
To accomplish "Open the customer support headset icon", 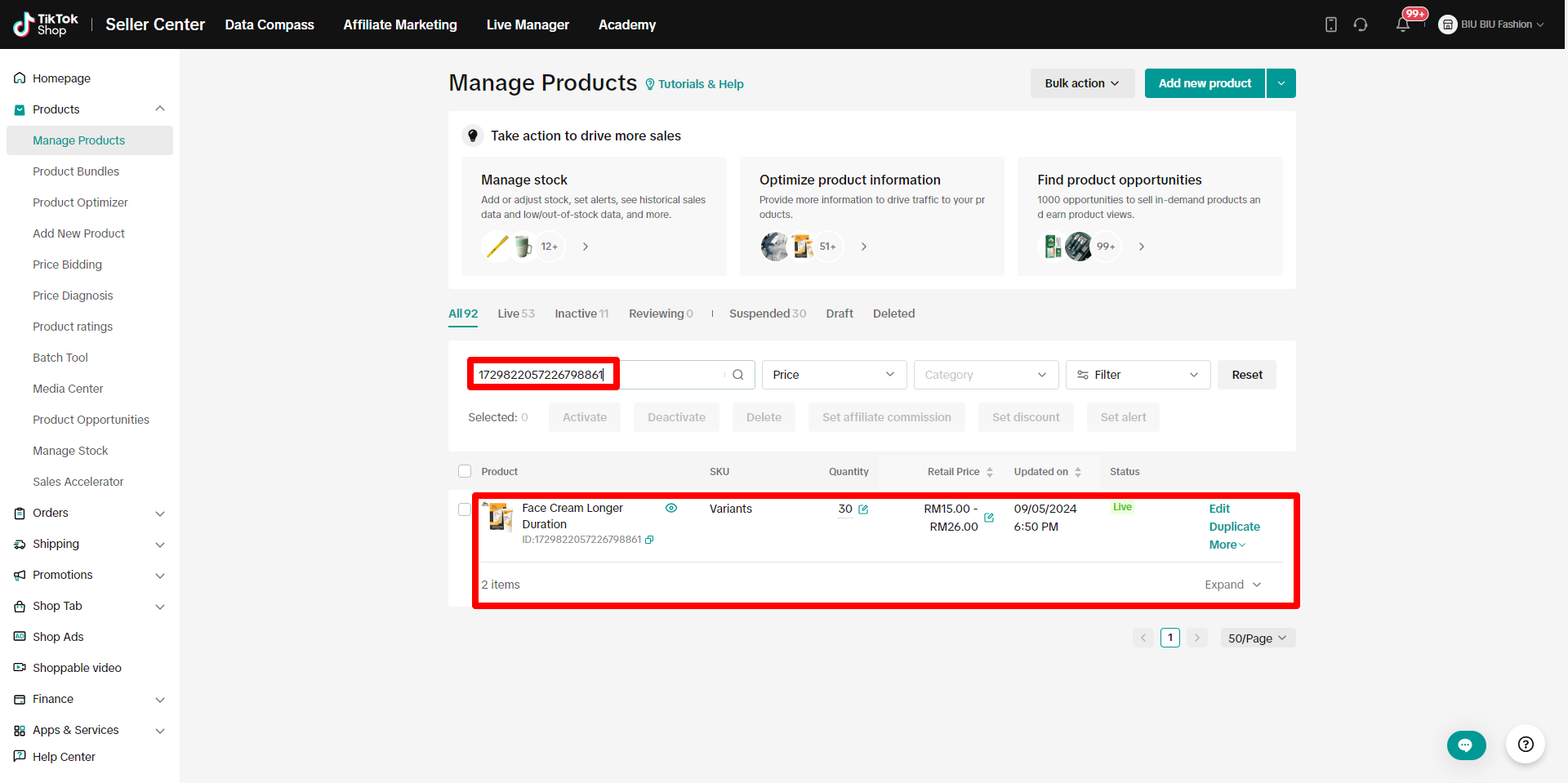I will point(1361,24).
